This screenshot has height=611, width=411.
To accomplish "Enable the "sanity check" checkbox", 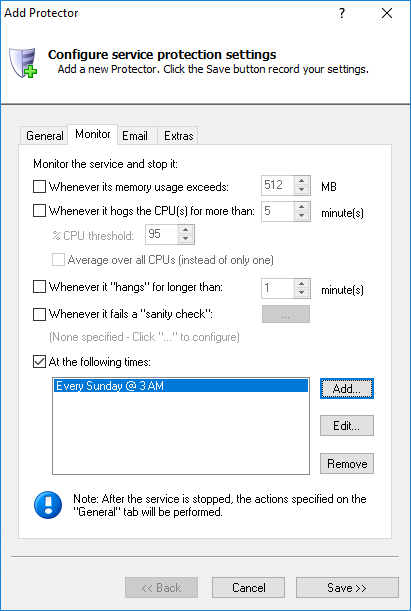I will [x=39, y=314].
